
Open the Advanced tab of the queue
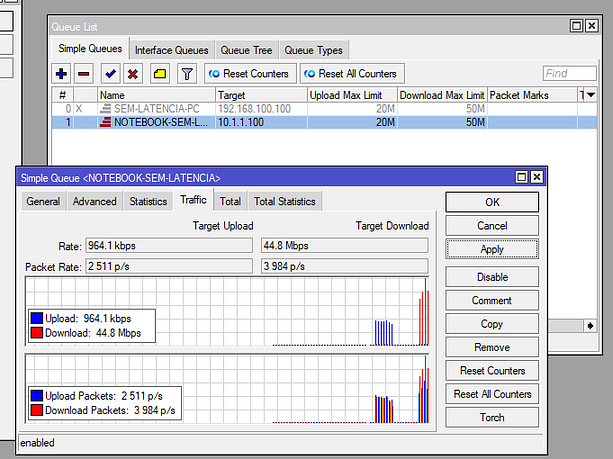[x=94, y=201]
